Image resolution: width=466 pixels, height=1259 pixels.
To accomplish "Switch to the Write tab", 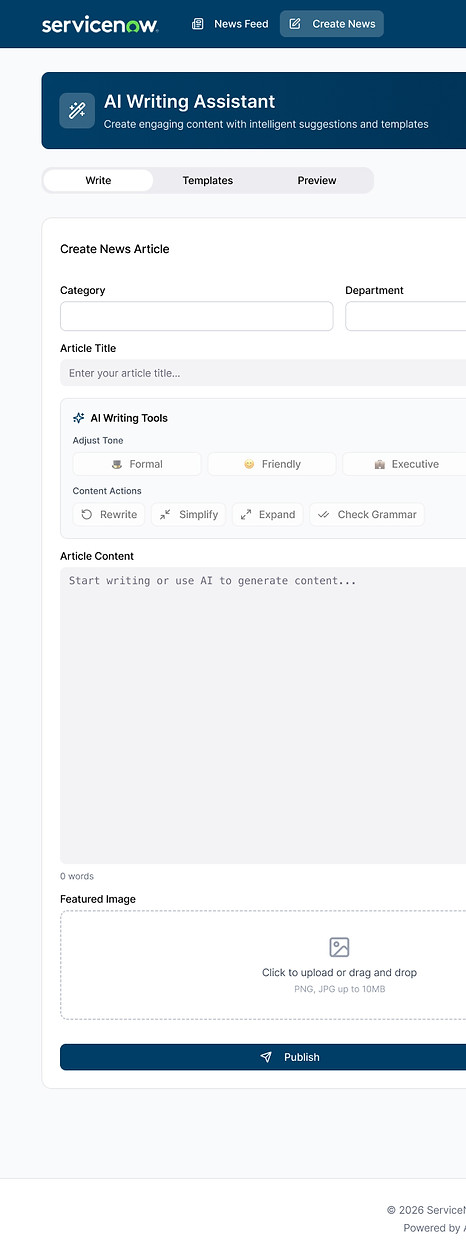I will click(x=98, y=180).
